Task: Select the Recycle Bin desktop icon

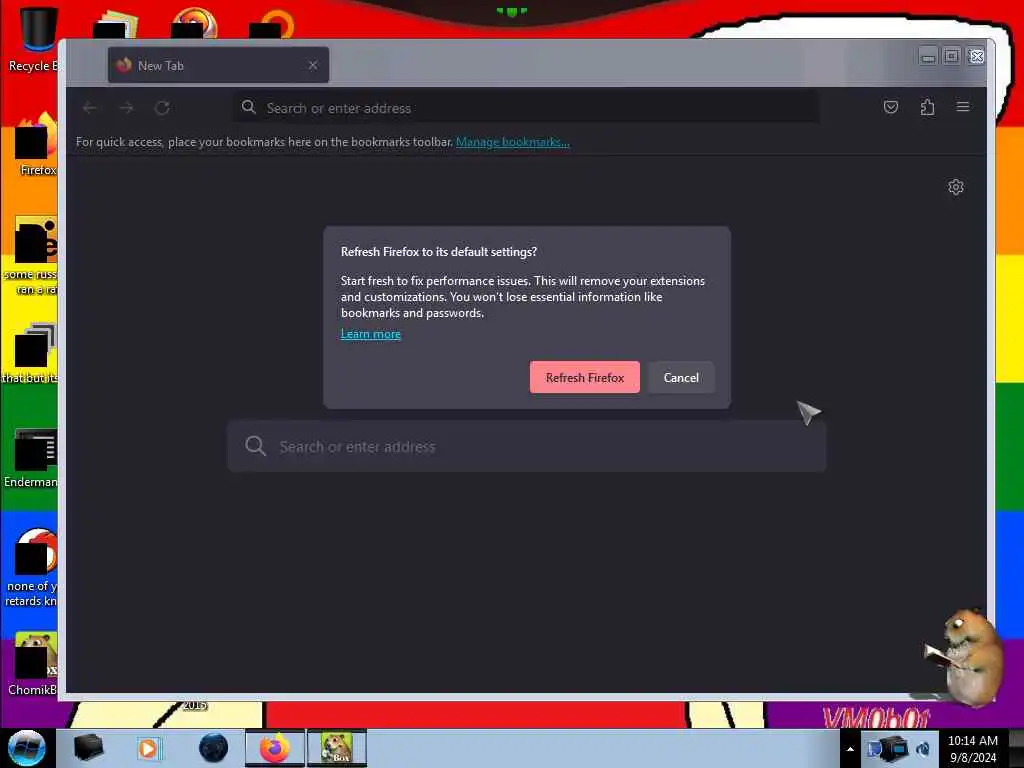Action: point(34,39)
